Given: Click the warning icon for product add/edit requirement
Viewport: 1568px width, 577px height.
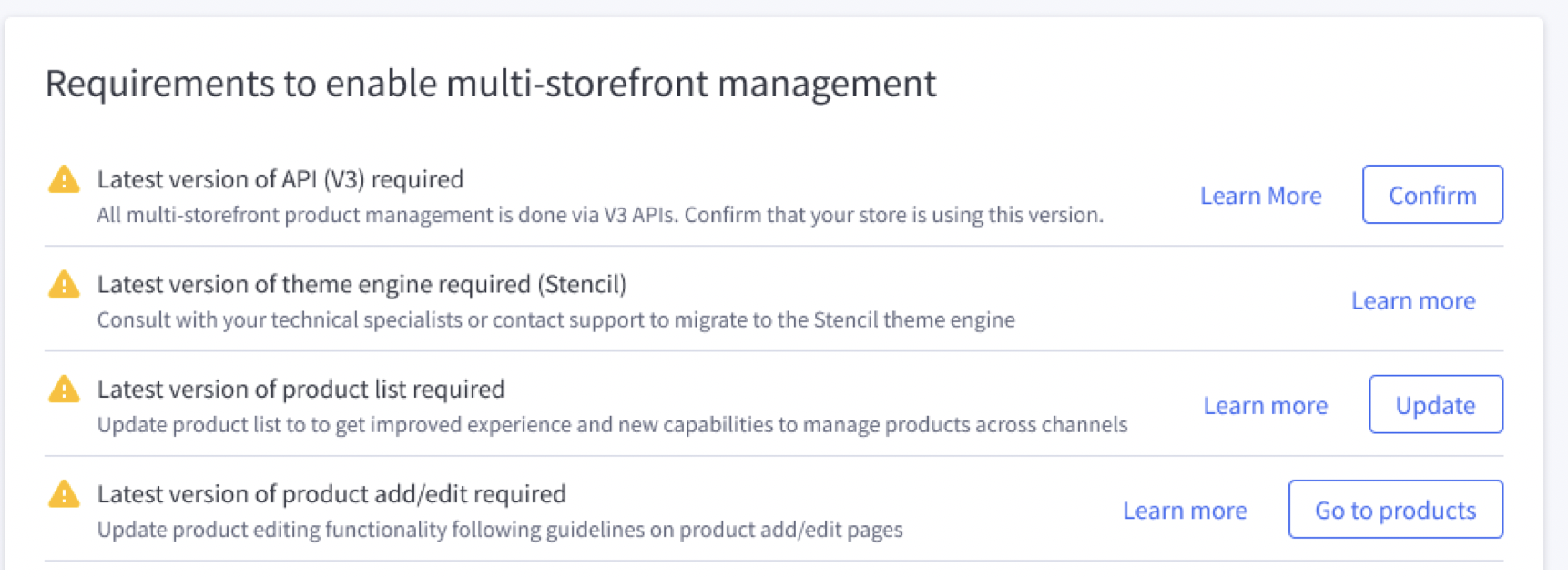Looking at the screenshot, I should (x=64, y=494).
